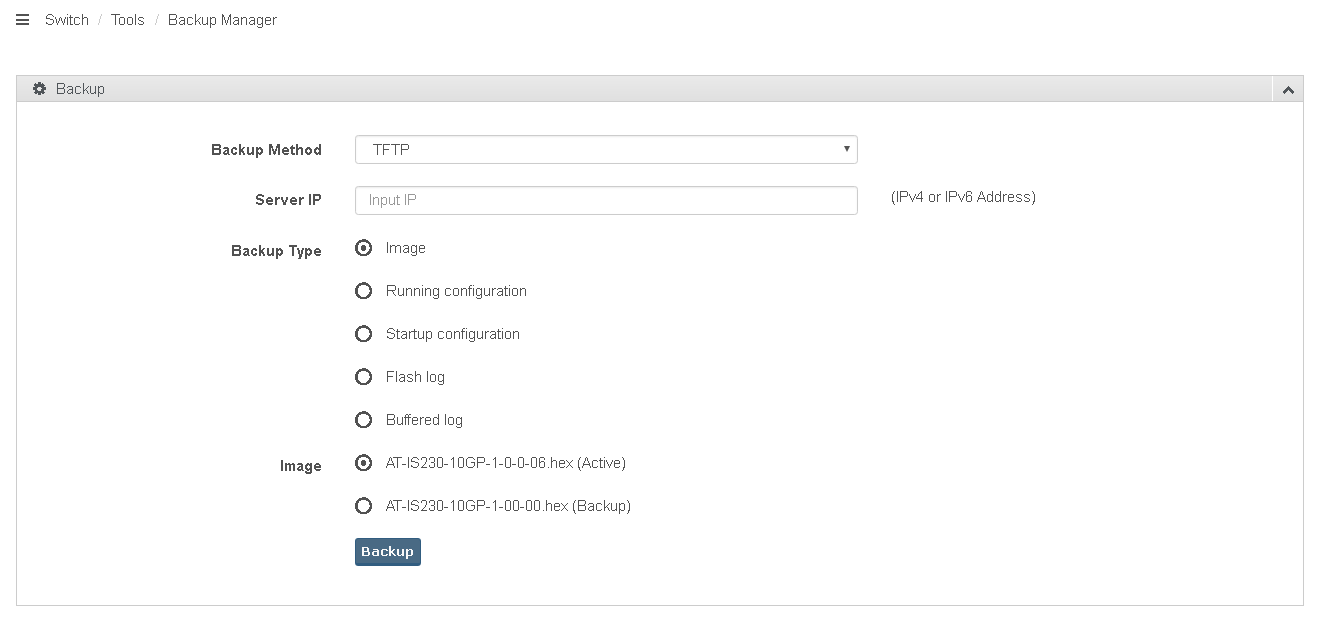The width and height of the screenshot is (1320, 617).
Task: Collapse the Backup panel with chevron
Action: pos(1288,90)
